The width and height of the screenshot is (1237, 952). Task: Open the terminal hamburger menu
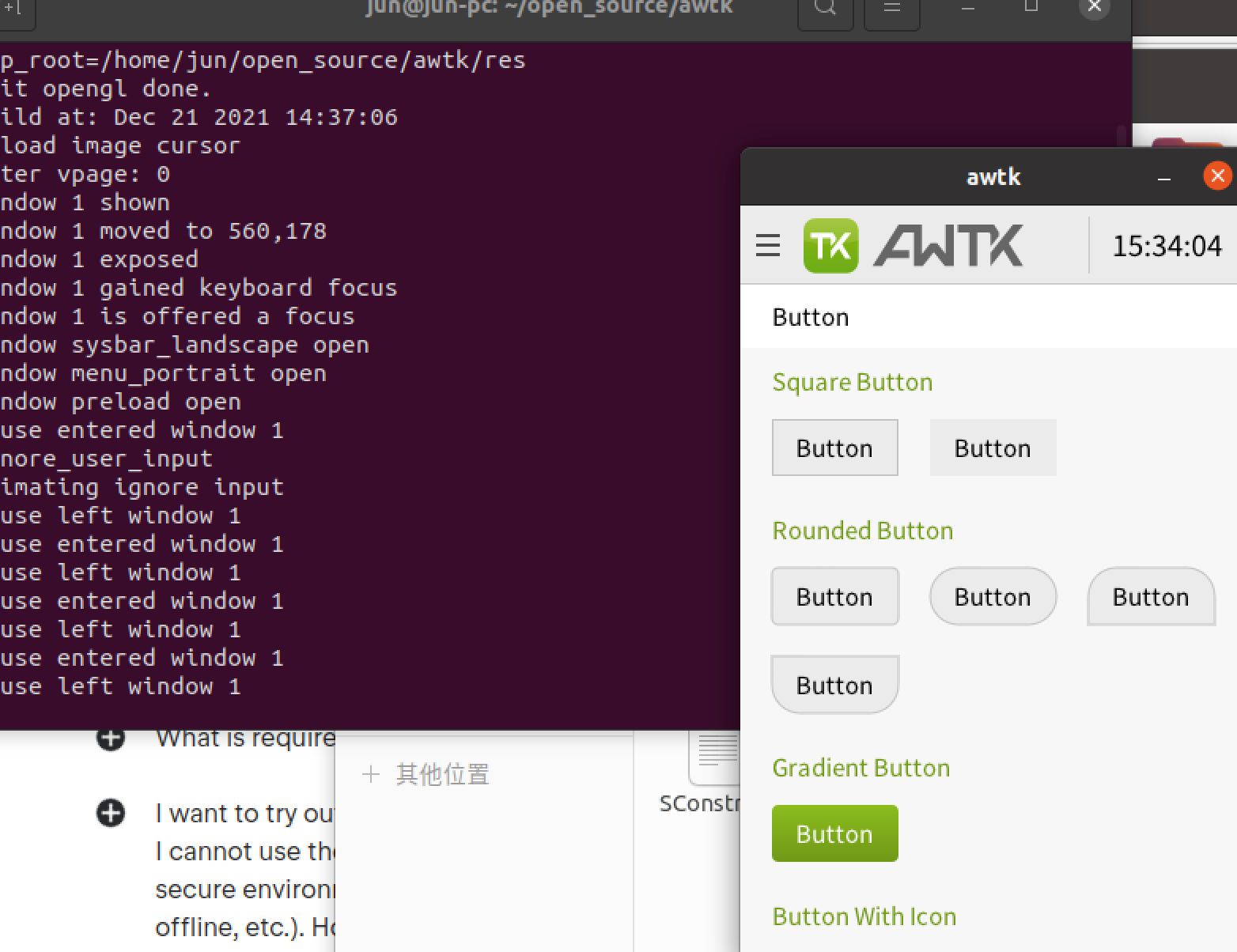click(891, 8)
